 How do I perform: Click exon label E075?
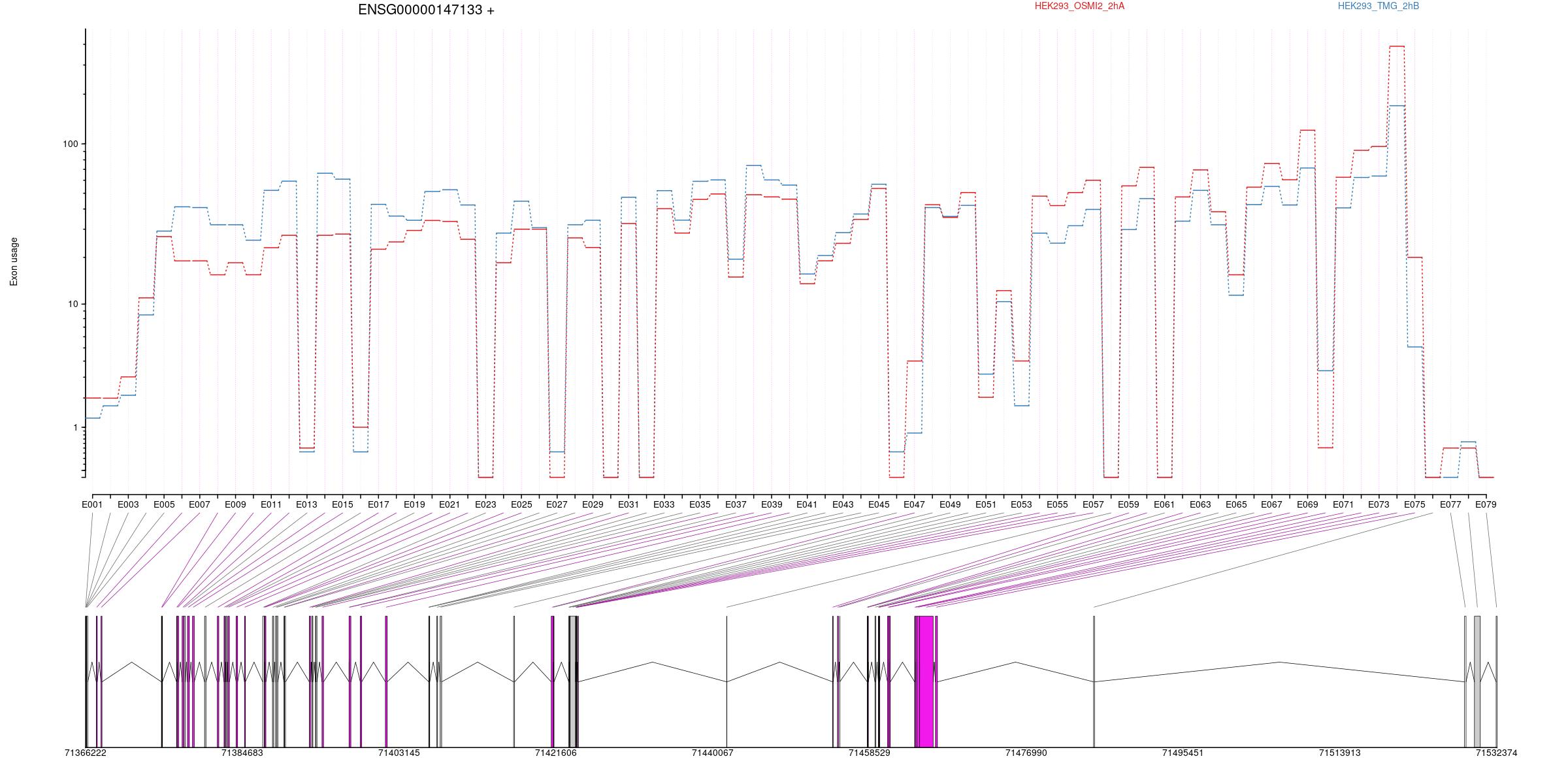coord(1414,504)
